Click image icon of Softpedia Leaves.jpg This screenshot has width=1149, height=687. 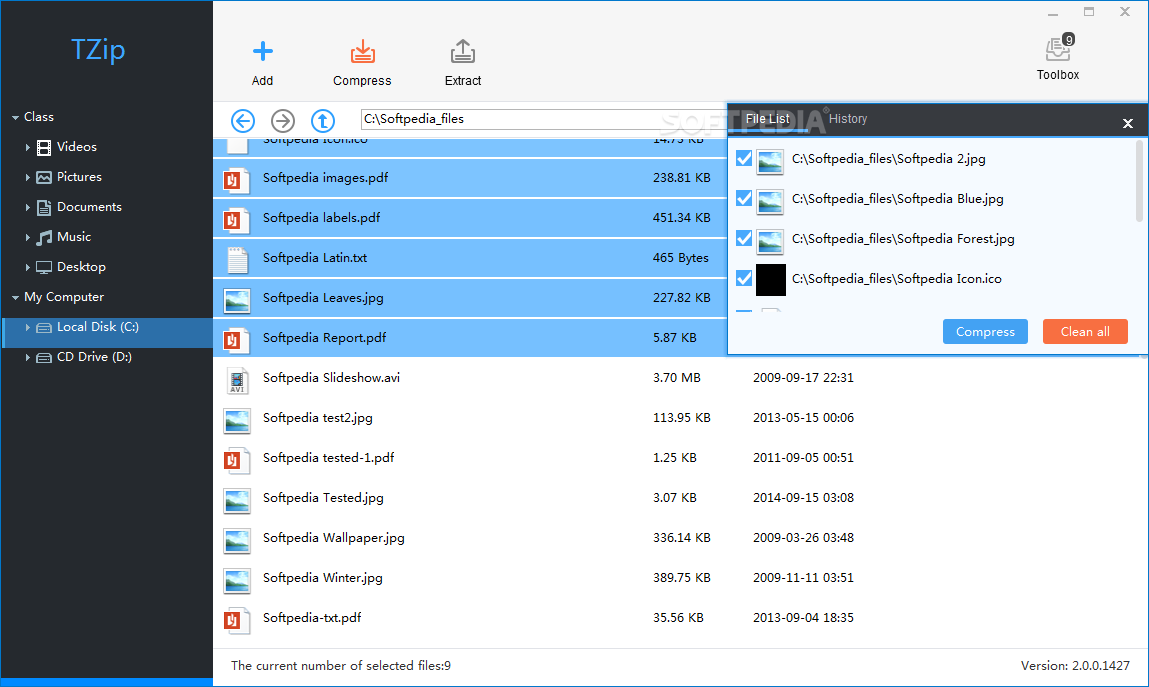click(237, 300)
